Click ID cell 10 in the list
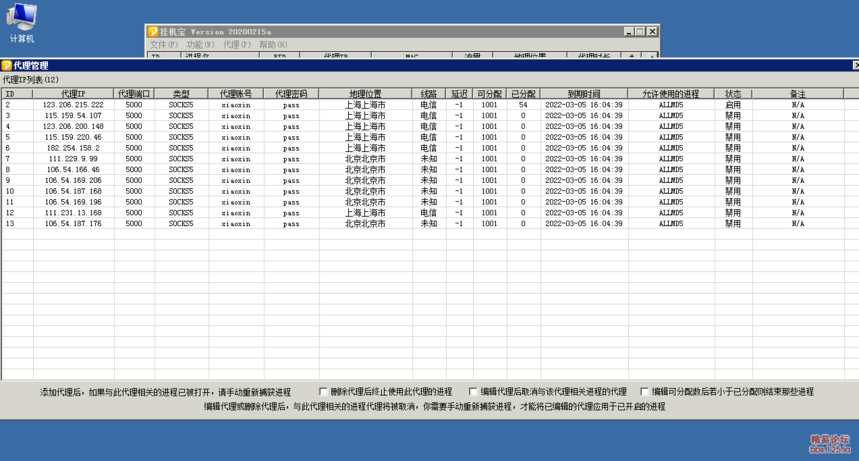Screen dimensions: 859x461 click(10, 191)
